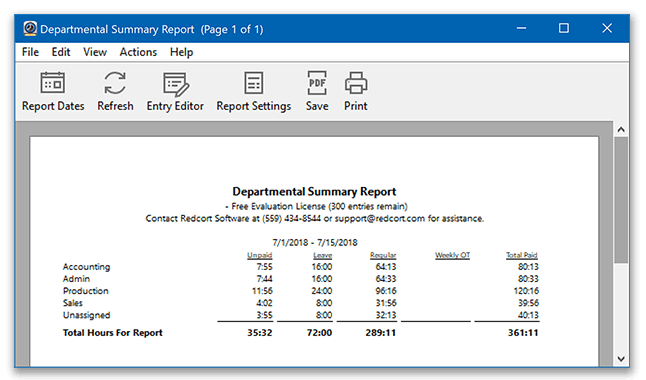Viewport: 646px width, 380px height.
Task: Click the Leave column header
Action: 323,255
